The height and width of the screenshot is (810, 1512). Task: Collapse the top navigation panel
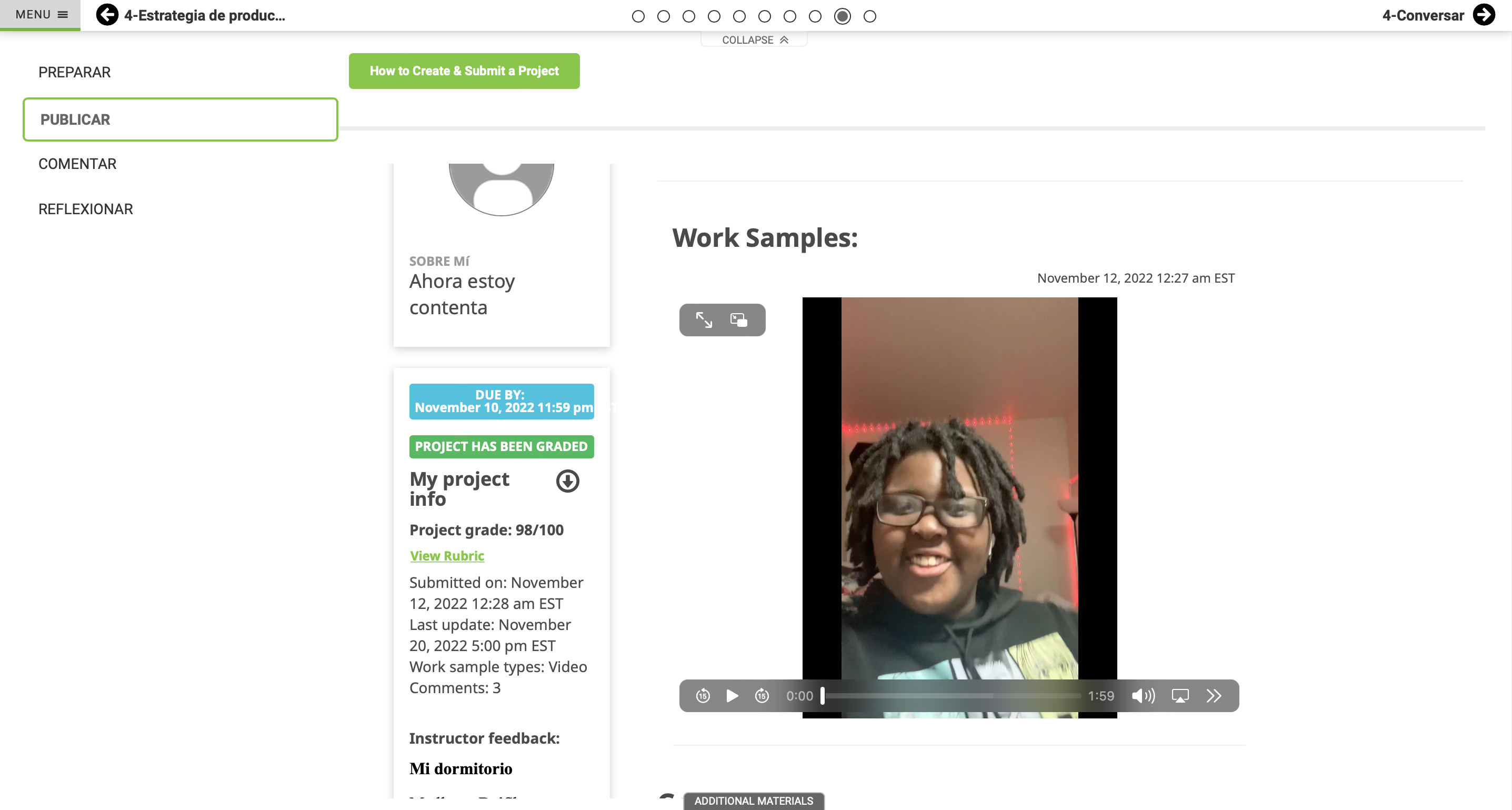tap(754, 40)
